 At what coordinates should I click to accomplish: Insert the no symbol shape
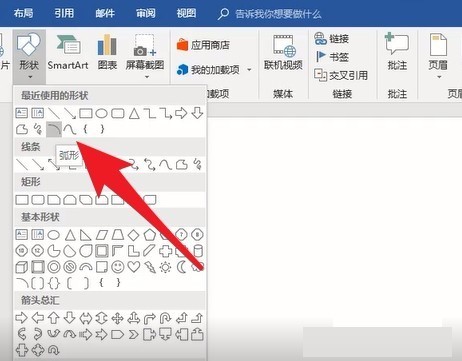[x=70, y=267]
